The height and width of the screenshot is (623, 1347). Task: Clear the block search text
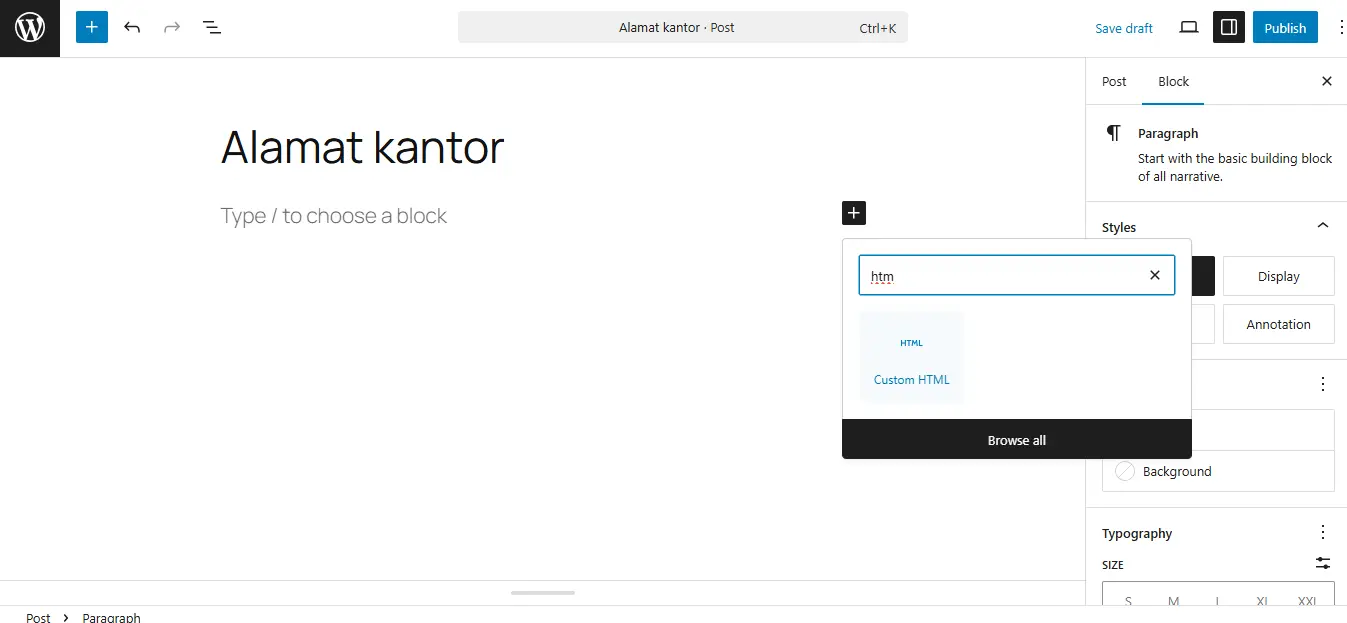(x=1155, y=275)
